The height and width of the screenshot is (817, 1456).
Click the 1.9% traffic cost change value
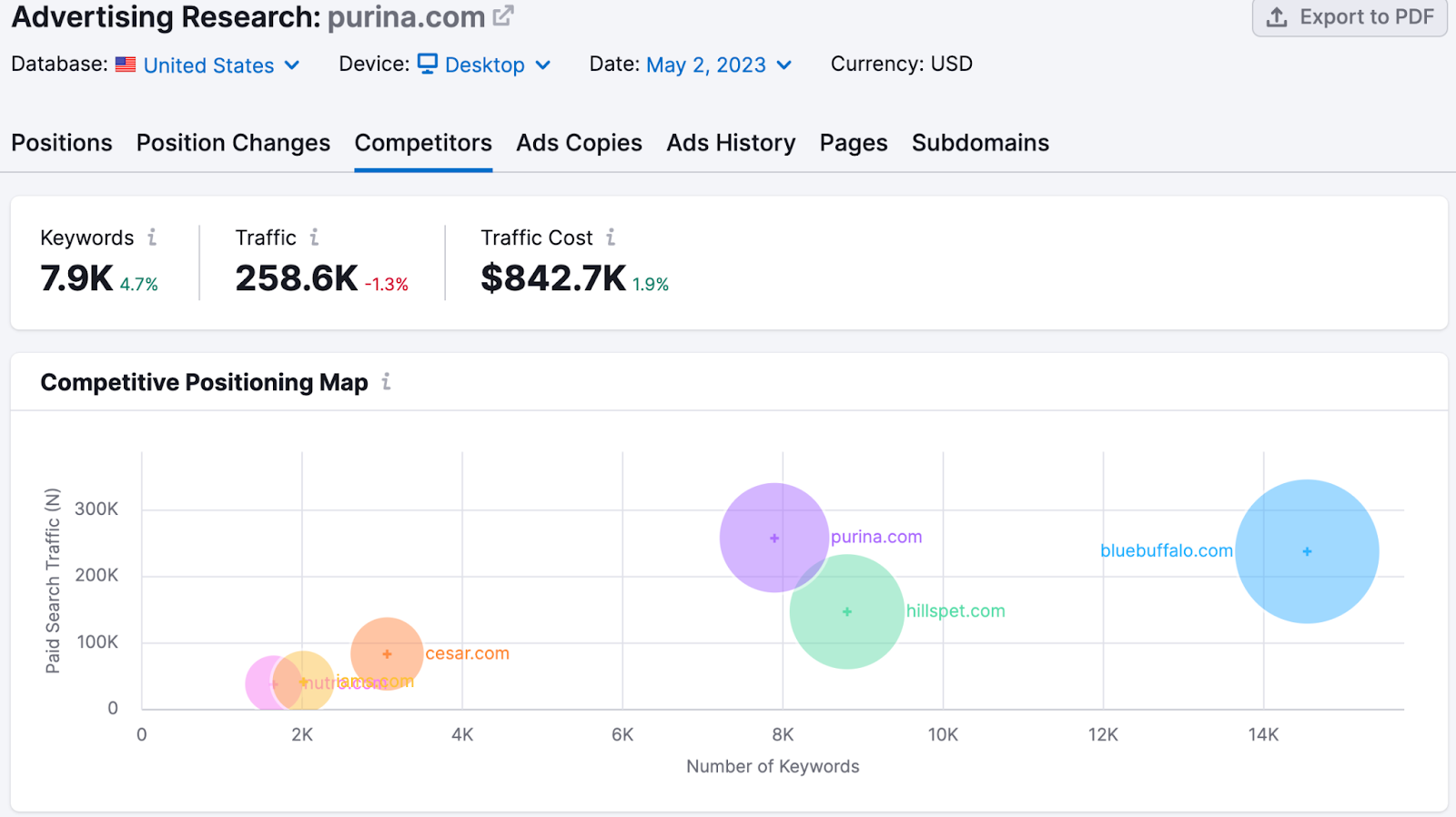coord(651,285)
